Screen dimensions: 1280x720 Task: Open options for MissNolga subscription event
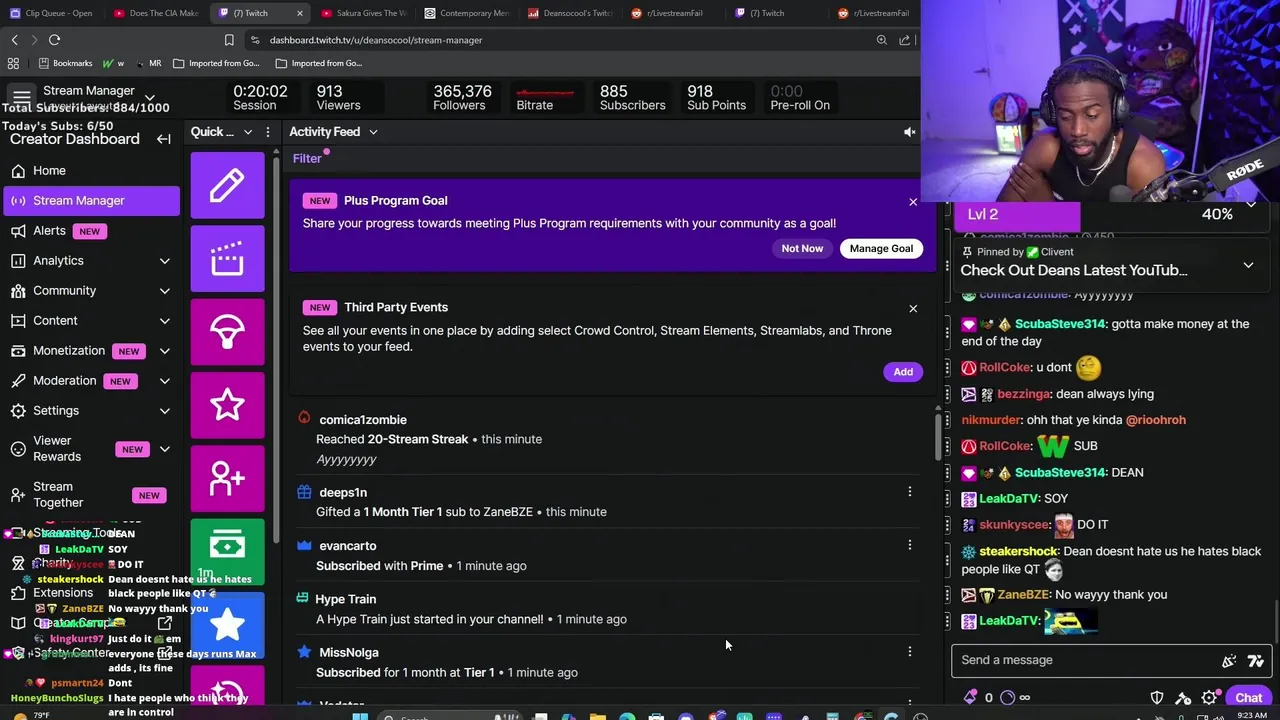909,652
